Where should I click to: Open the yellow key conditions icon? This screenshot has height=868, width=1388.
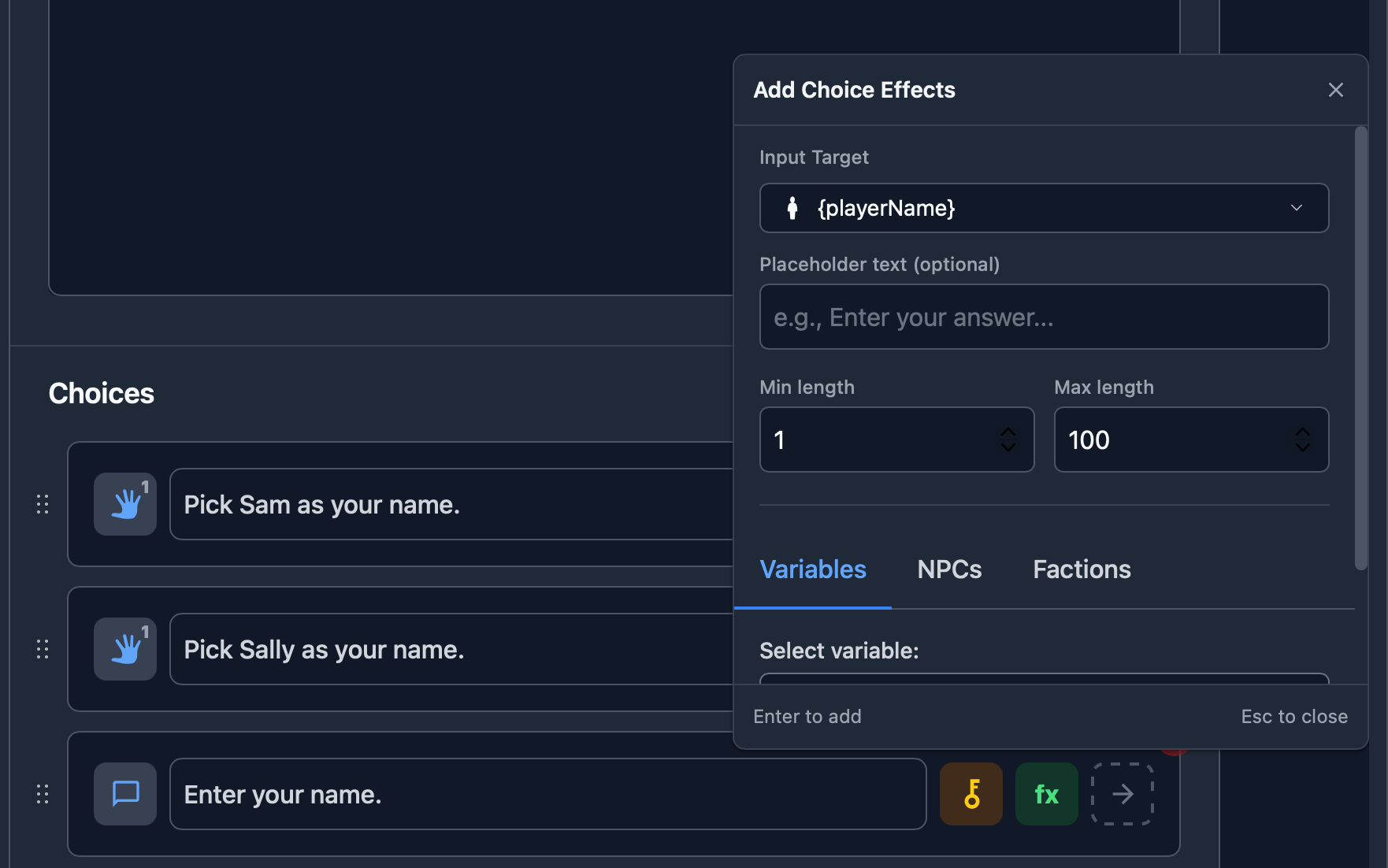pyautogui.click(x=971, y=794)
